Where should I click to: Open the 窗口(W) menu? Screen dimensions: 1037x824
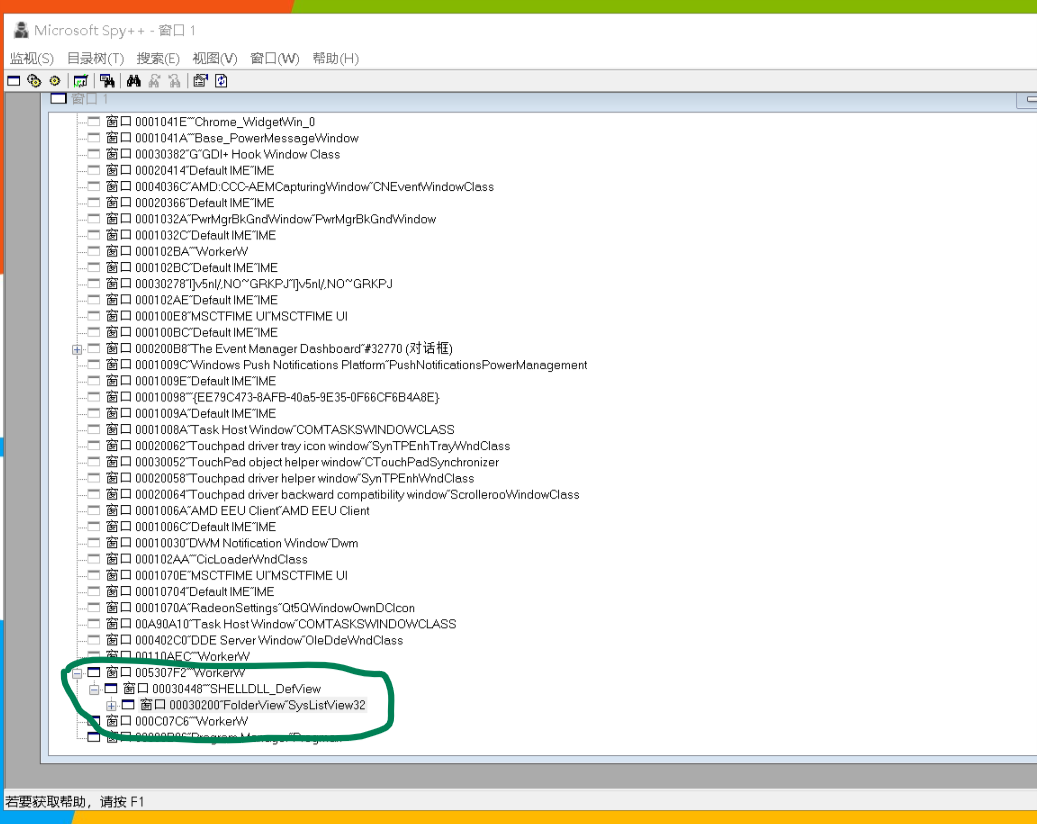[x=274, y=58]
